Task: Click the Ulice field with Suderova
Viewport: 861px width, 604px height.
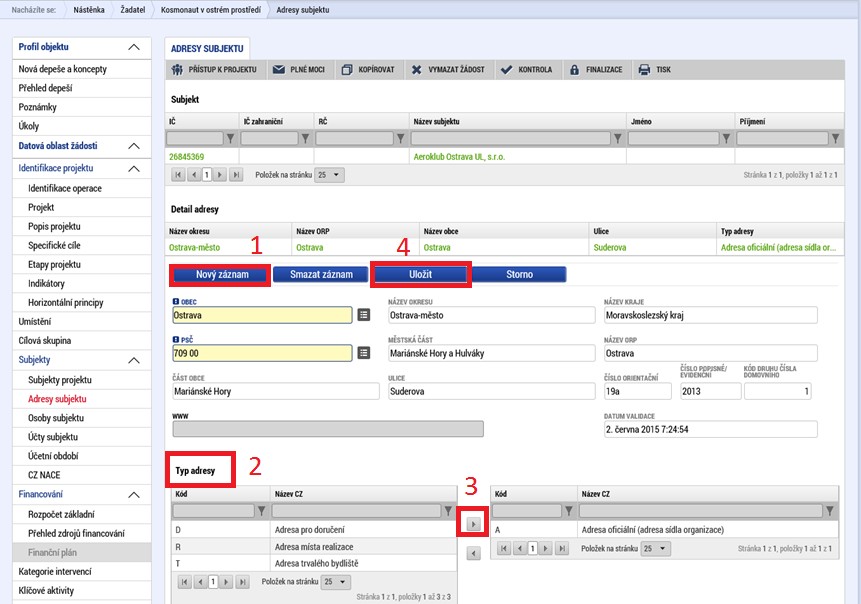Action: [491, 392]
